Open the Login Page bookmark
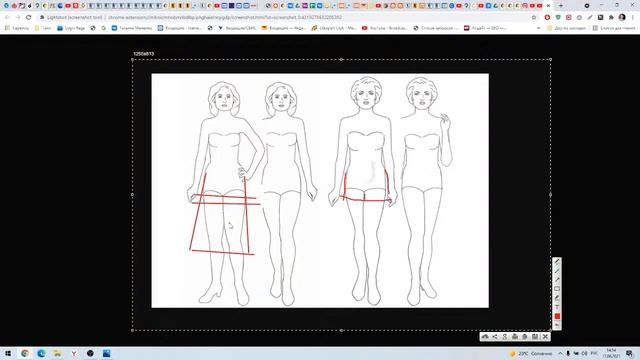The image size is (640, 360). (x=71, y=28)
